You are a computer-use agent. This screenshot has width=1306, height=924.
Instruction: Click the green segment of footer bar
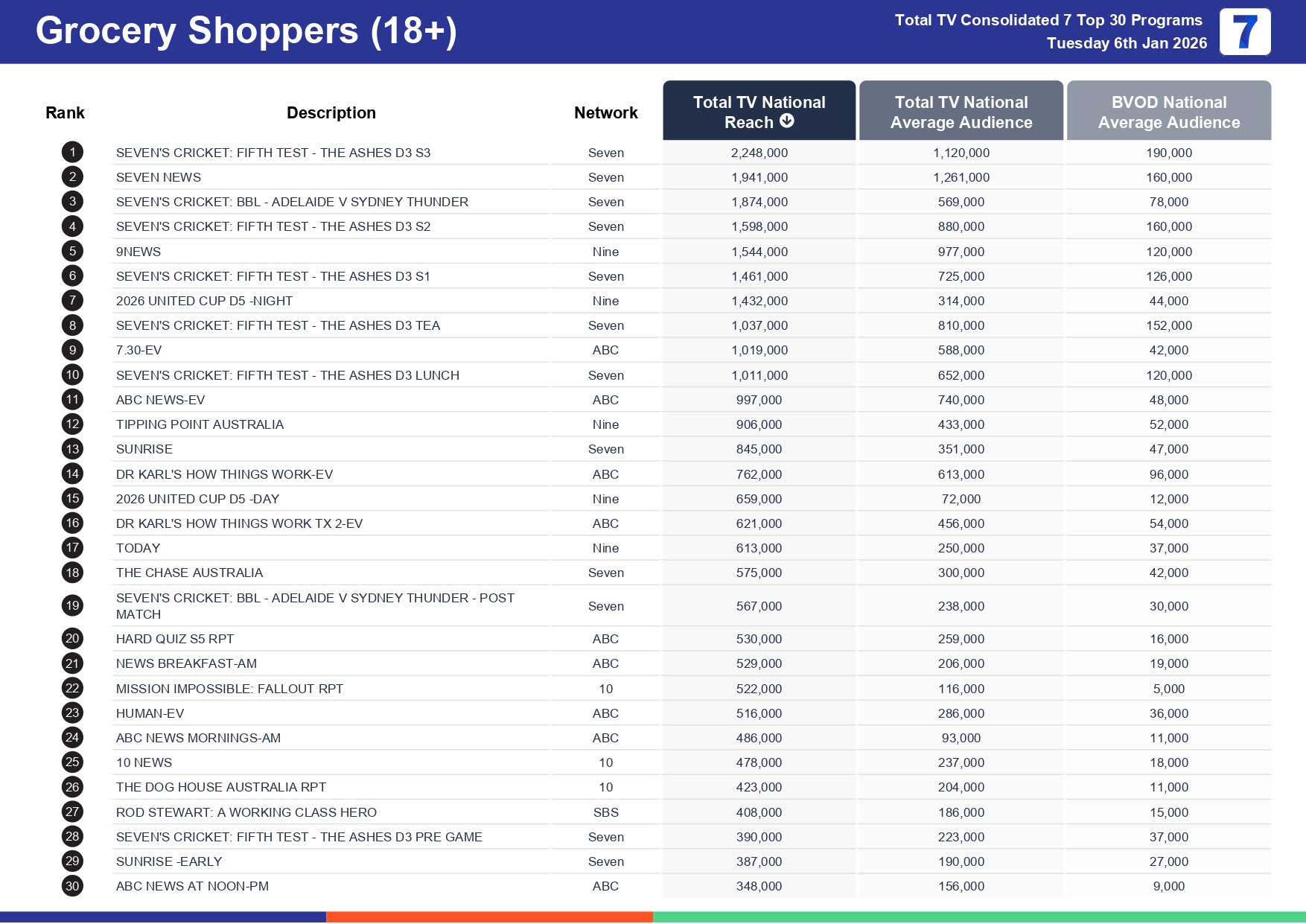[x=978, y=917]
